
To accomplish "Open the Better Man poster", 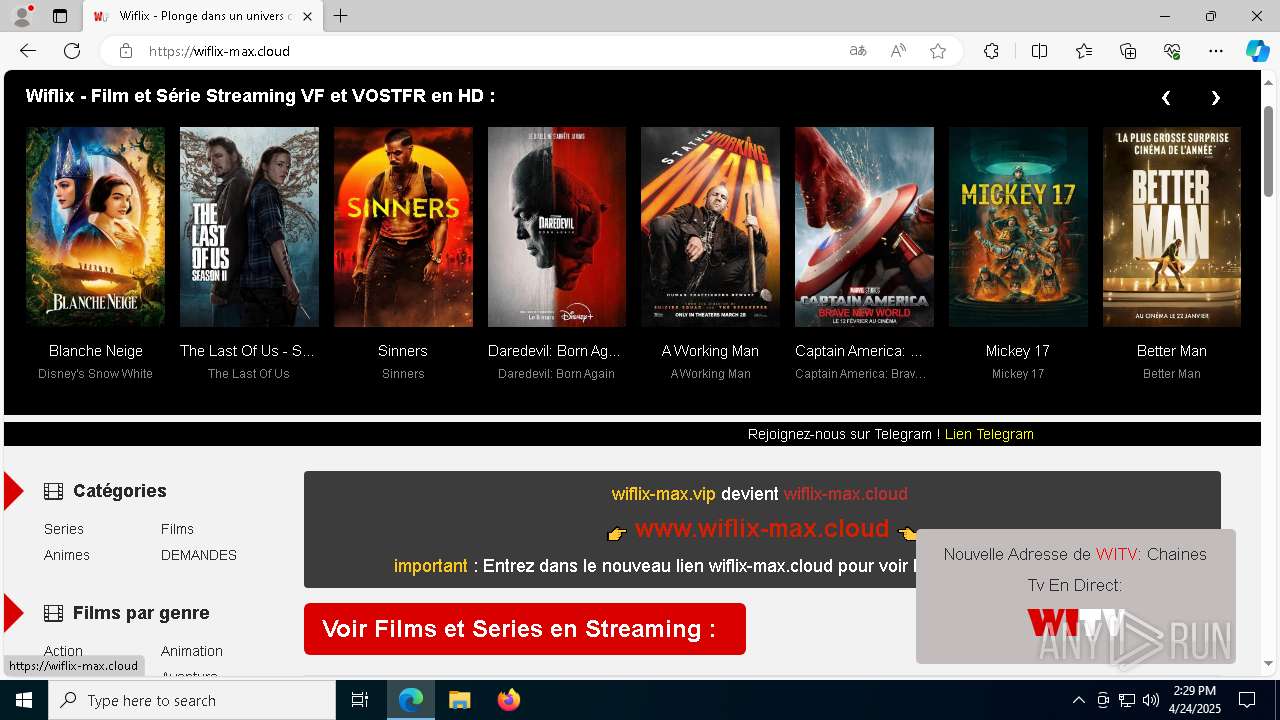I will [x=1172, y=227].
